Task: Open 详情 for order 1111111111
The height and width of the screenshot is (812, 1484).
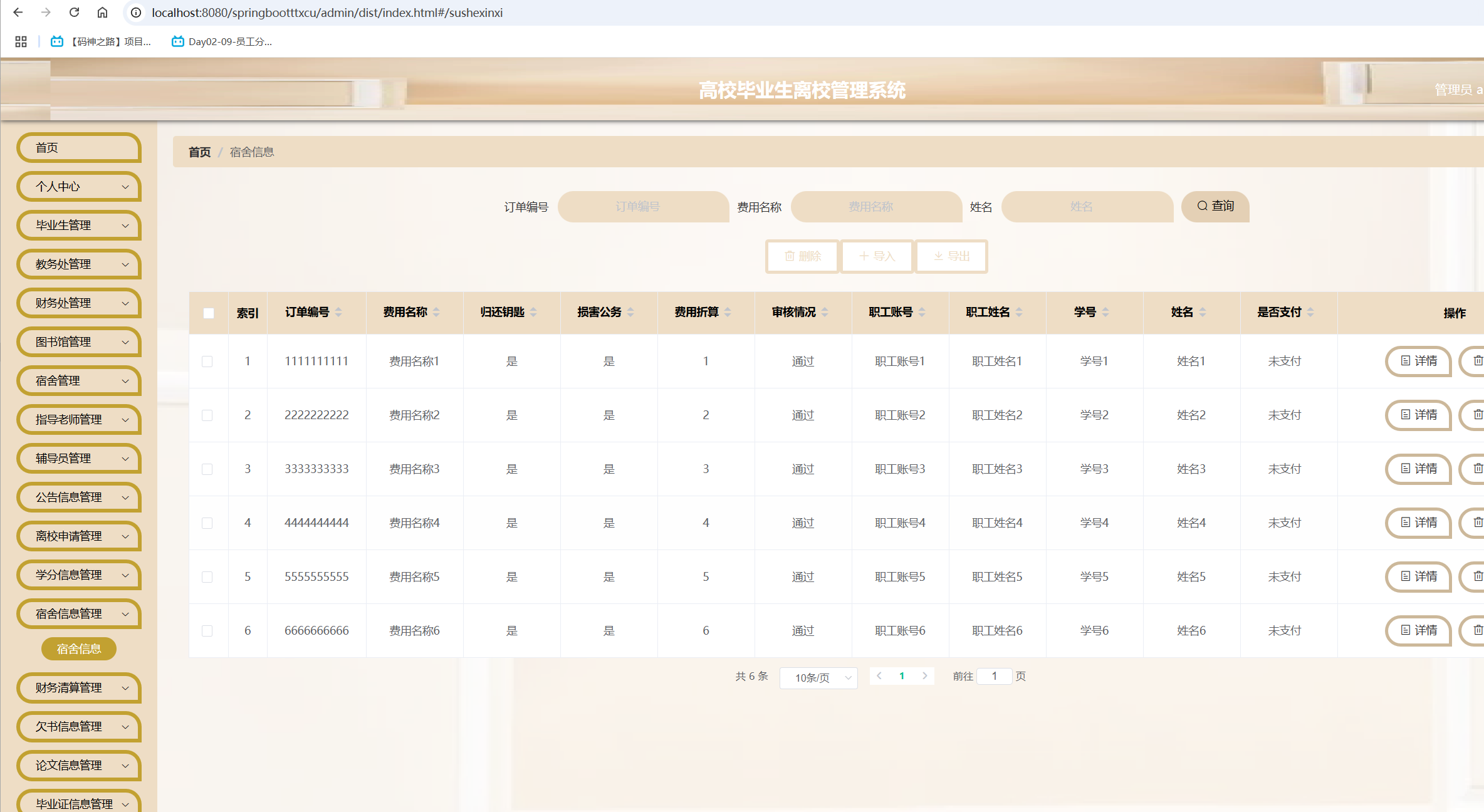Action: point(1419,361)
